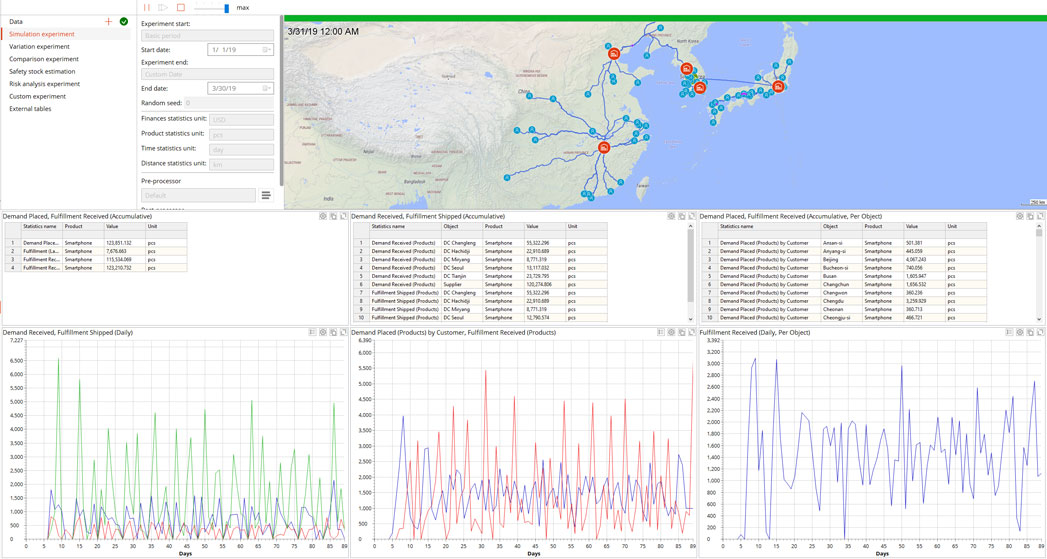Pause the running simulation
The width and height of the screenshot is (1047, 559).
tap(147, 7)
